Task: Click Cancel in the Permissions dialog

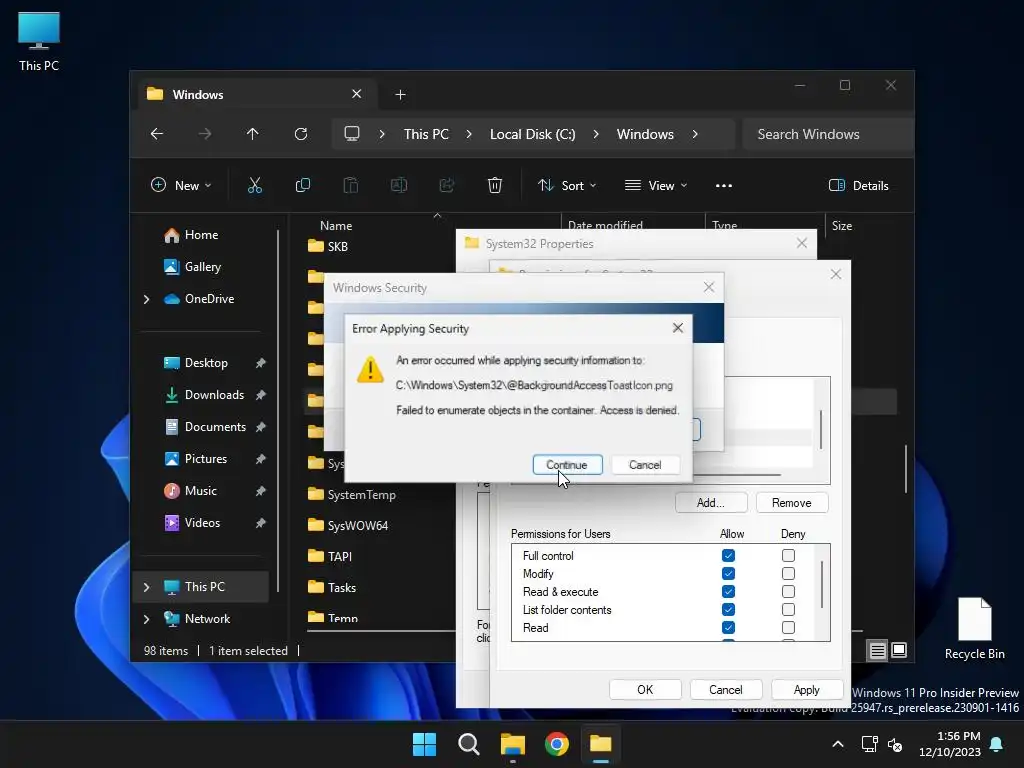Action: [x=726, y=689]
